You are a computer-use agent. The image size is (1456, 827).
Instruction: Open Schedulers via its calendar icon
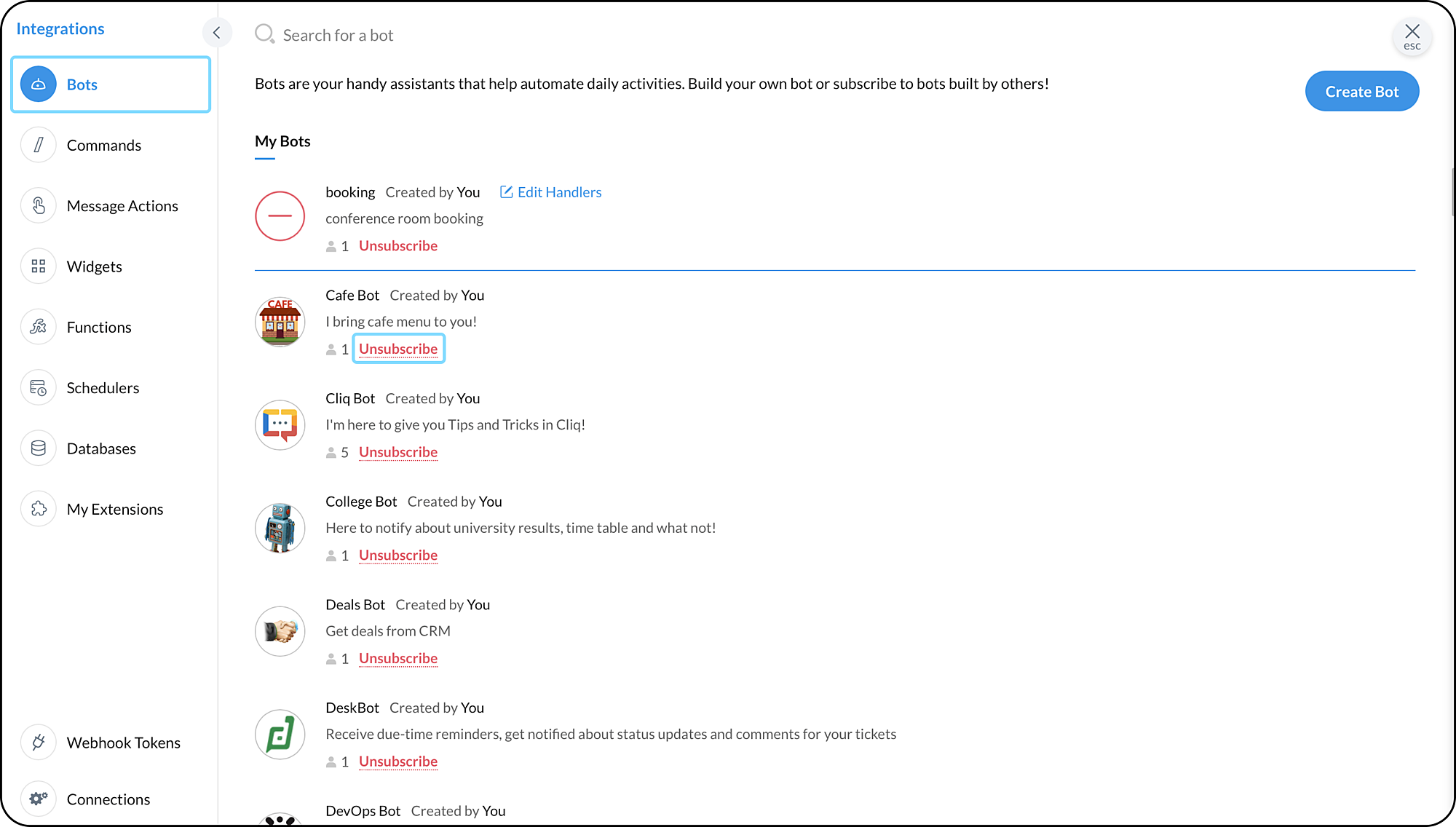pos(39,388)
